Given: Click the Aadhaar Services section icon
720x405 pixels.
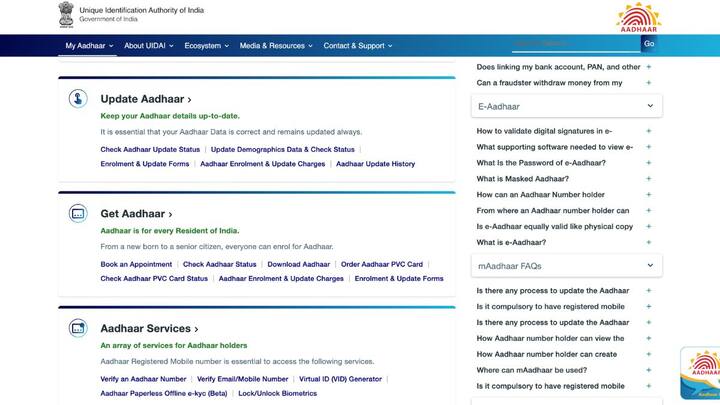Looking at the screenshot, I should click(x=78, y=329).
